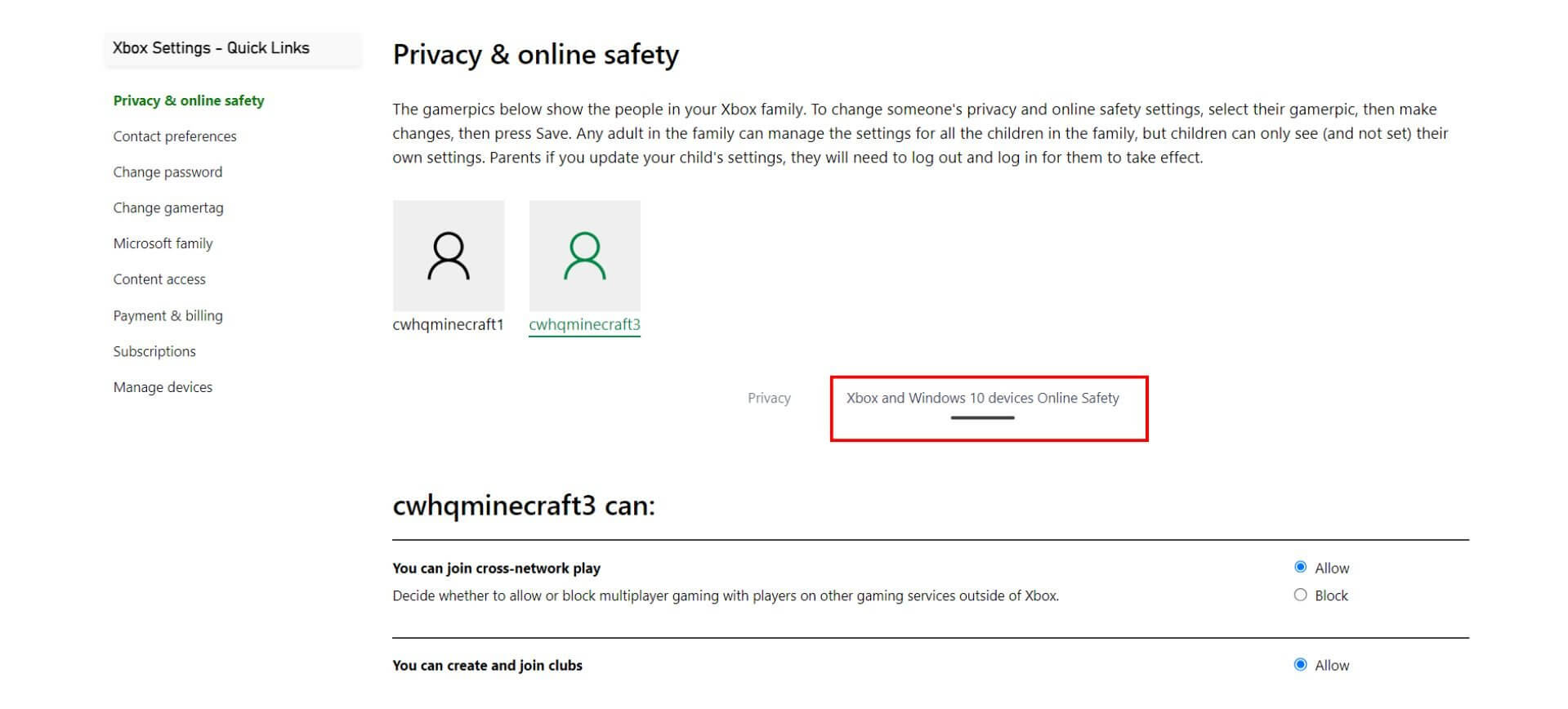Switch to the Privacy tab
1568x709 pixels.
769,399
